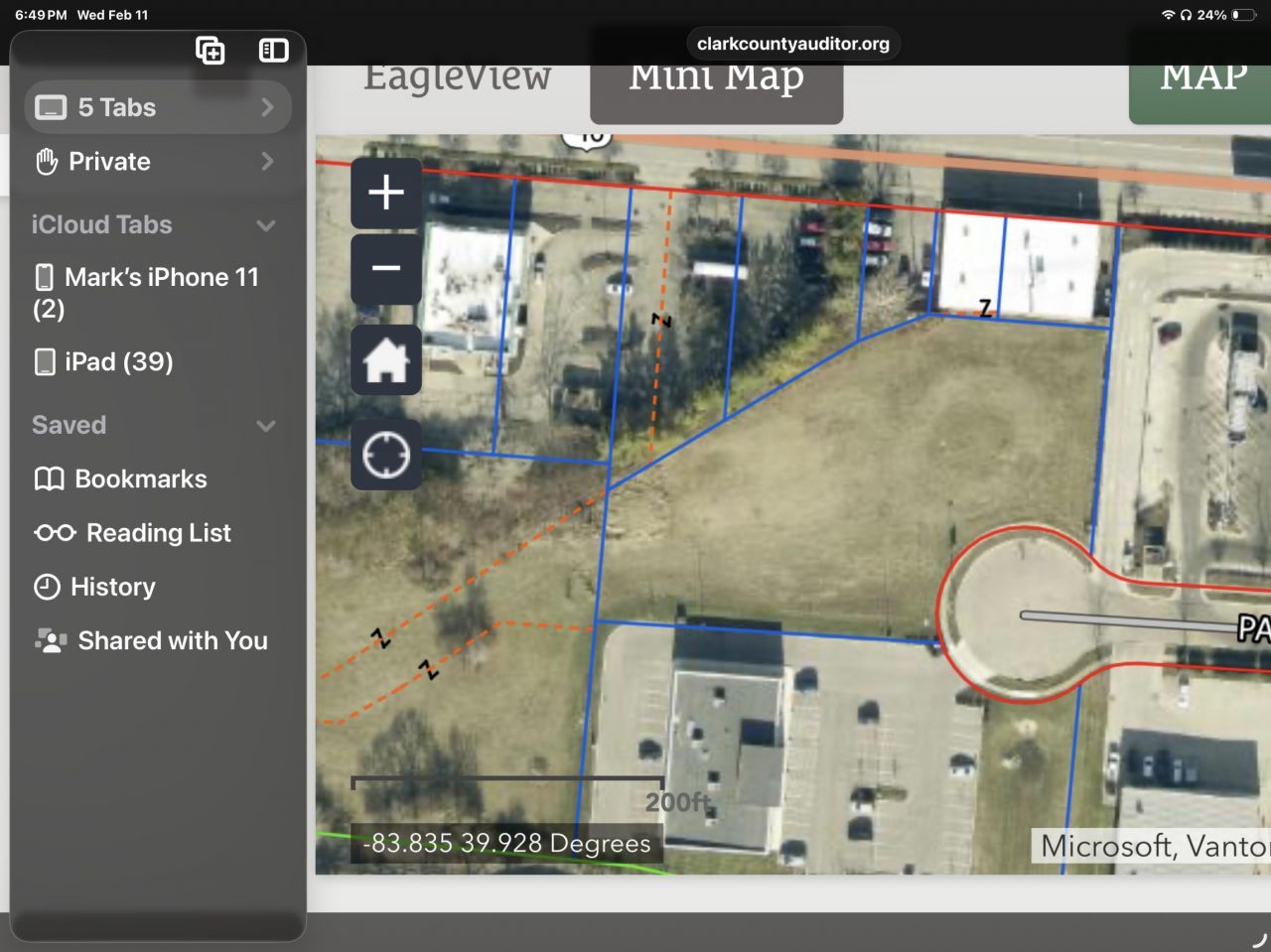Image resolution: width=1271 pixels, height=952 pixels.
Task: Expand the 5 Tabs group chevron
Action: [267, 107]
